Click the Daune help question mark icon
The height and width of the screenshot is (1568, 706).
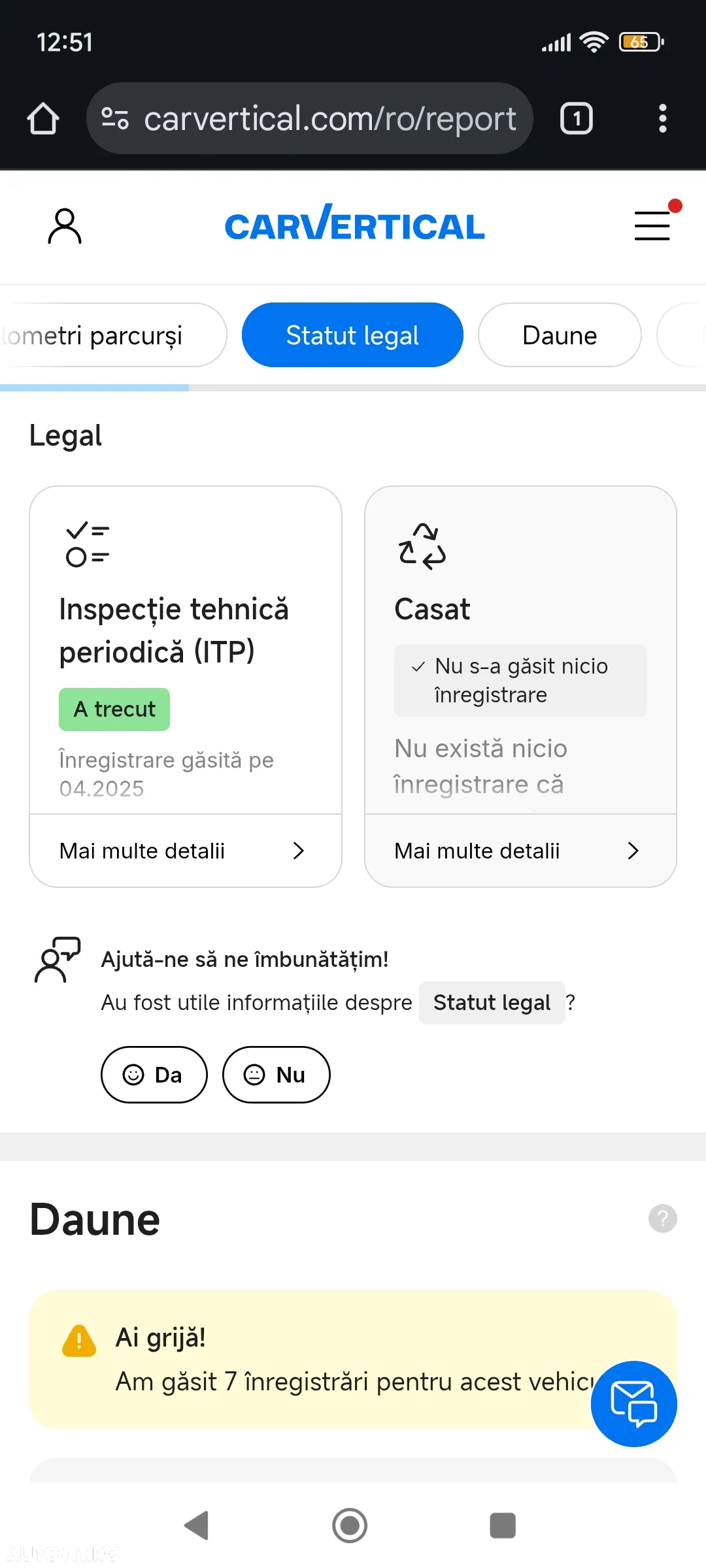pyautogui.click(x=663, y=1218)
